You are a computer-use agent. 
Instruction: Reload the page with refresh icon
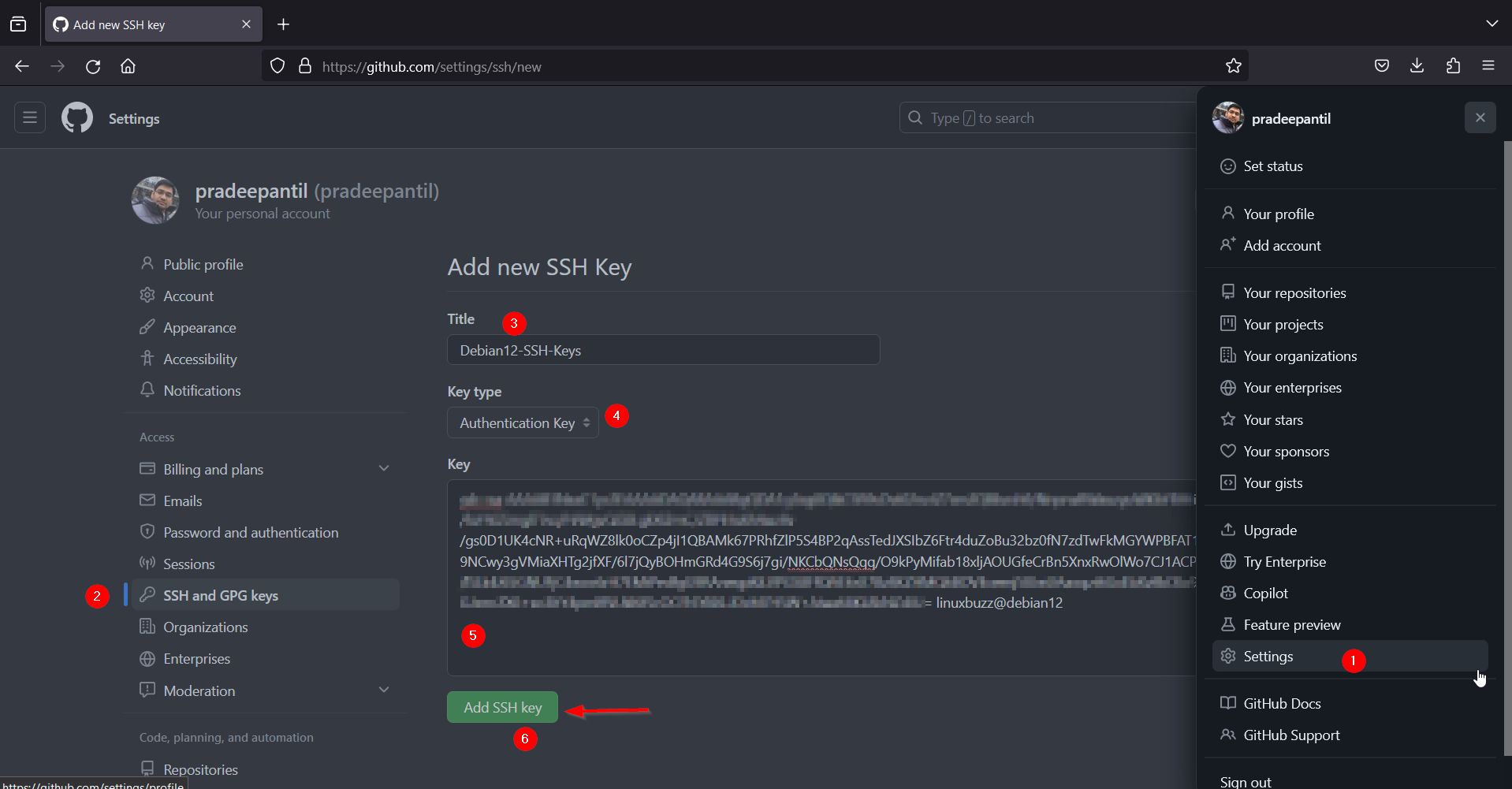tap(93, 66)
